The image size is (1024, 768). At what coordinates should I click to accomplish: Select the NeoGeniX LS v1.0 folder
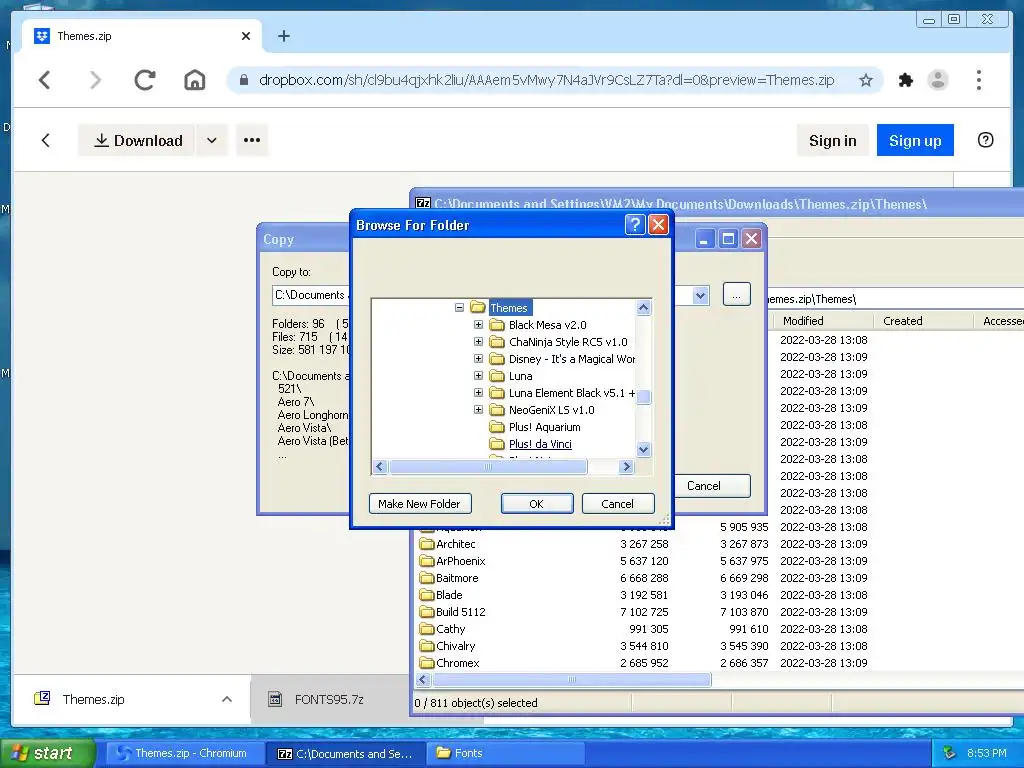pyautogui.click(x=551, y=409)
